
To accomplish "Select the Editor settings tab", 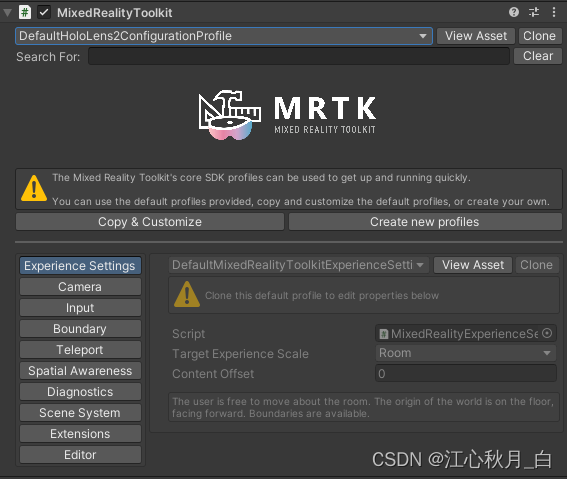I will coord(80,454).
